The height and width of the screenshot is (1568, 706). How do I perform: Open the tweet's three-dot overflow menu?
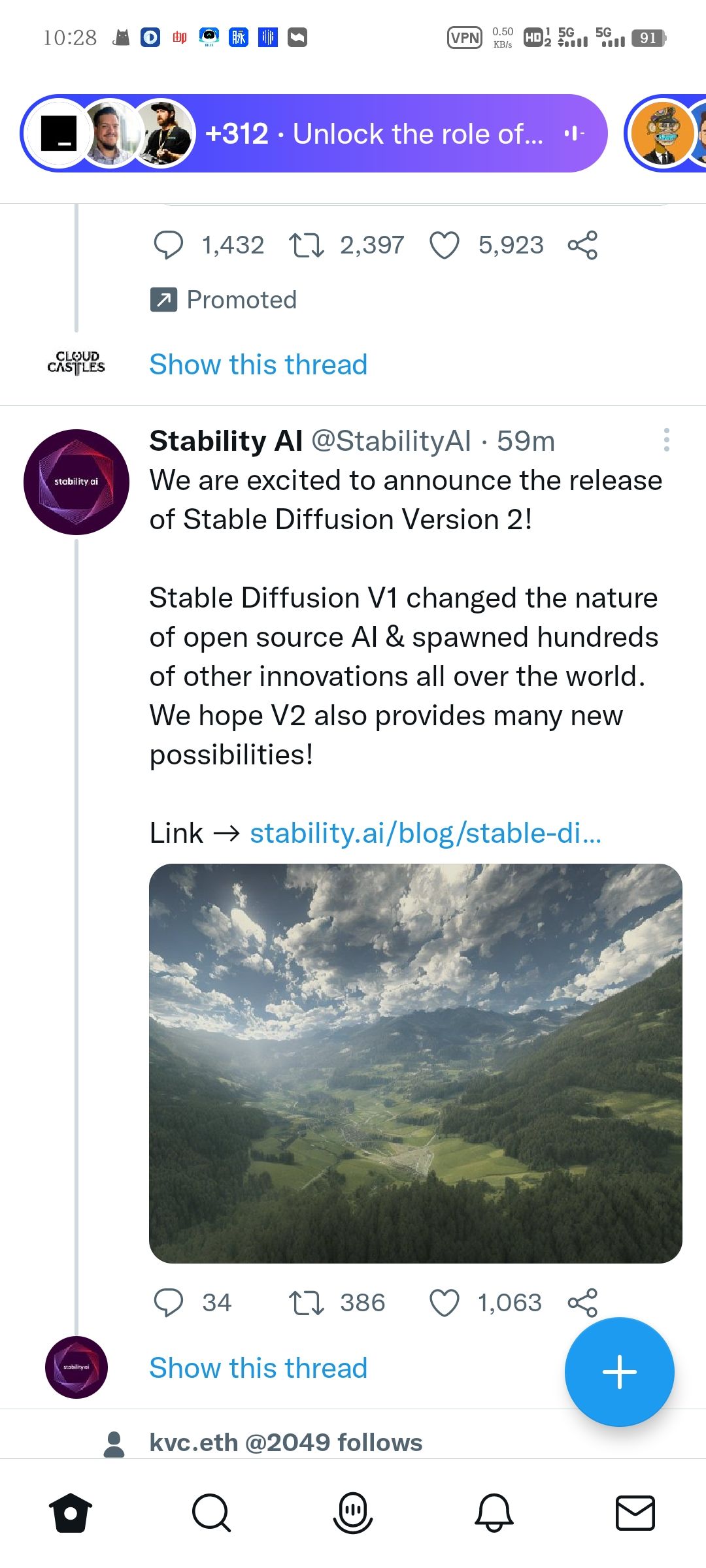coord(666,440)
